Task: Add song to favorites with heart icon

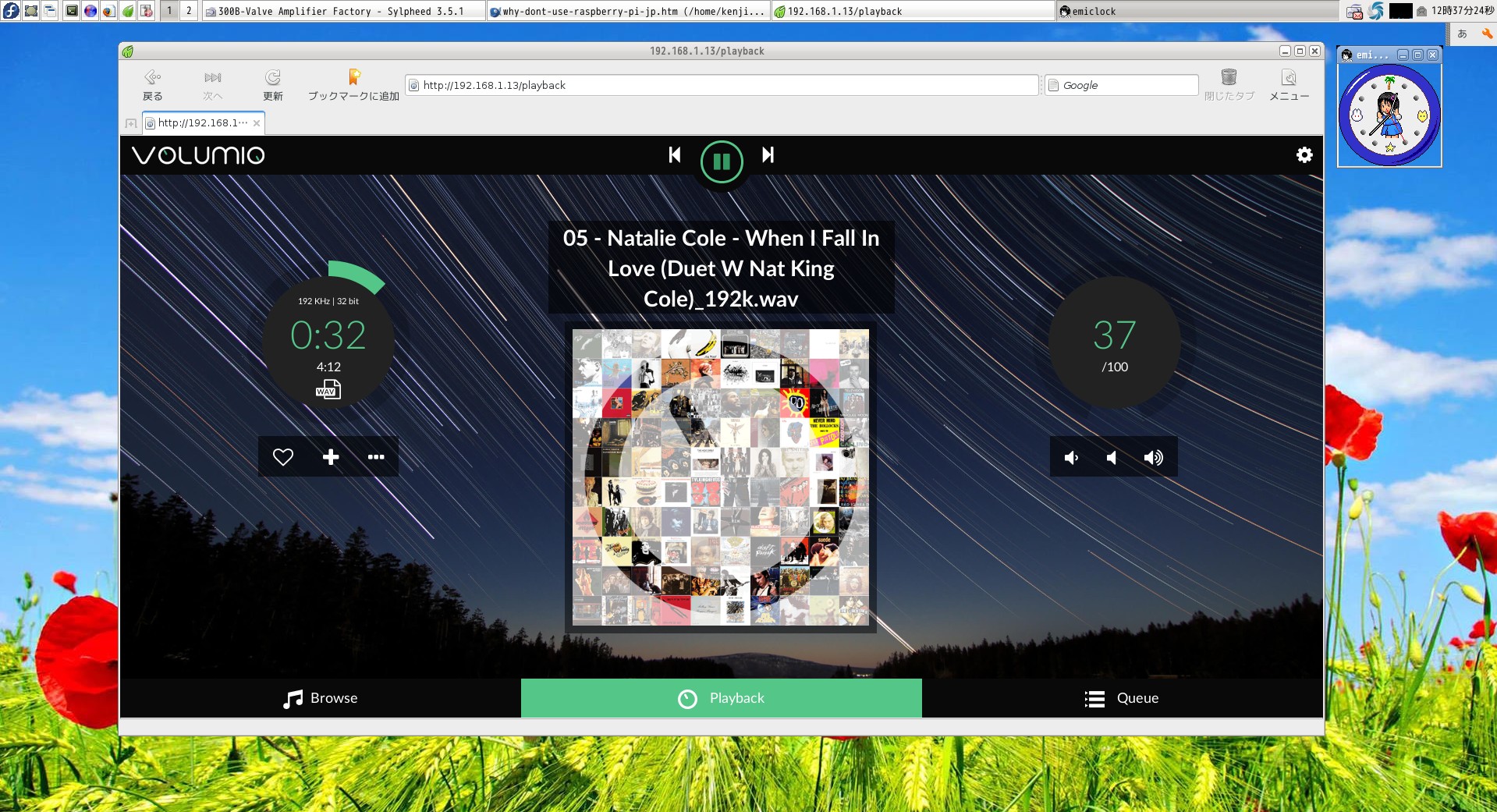Action: click(283, 457)
